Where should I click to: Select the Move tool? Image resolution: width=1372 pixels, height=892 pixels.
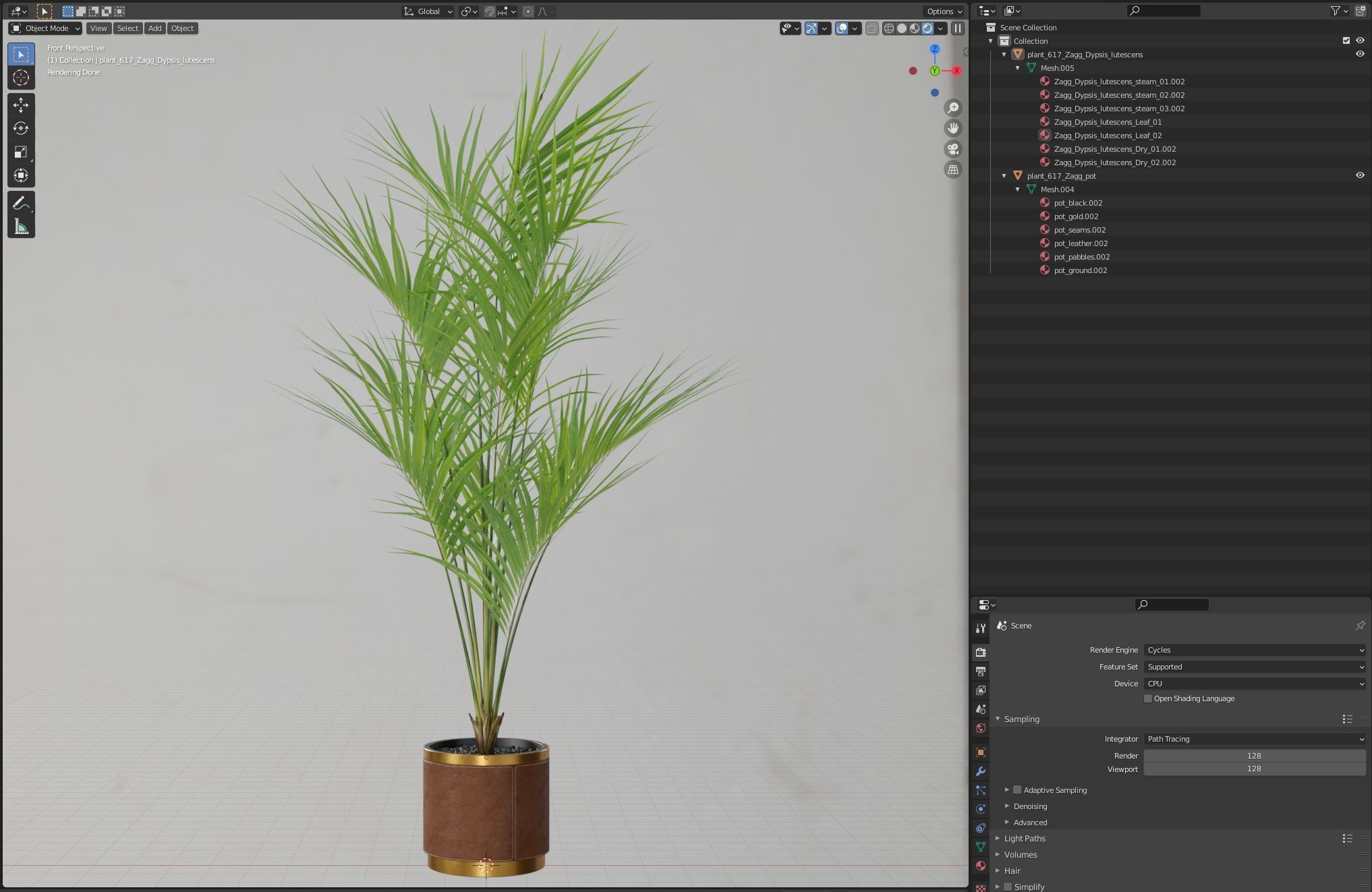click(21, 105)
